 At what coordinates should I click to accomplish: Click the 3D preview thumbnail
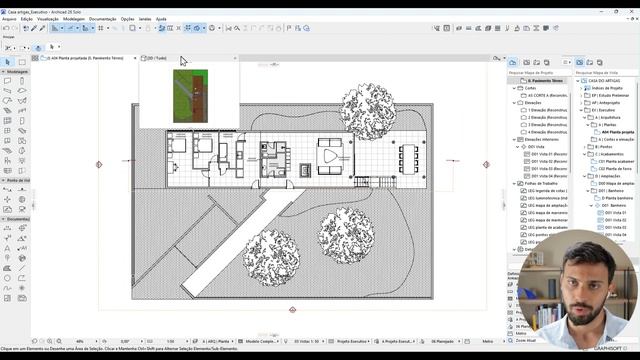tap(190, 96)
